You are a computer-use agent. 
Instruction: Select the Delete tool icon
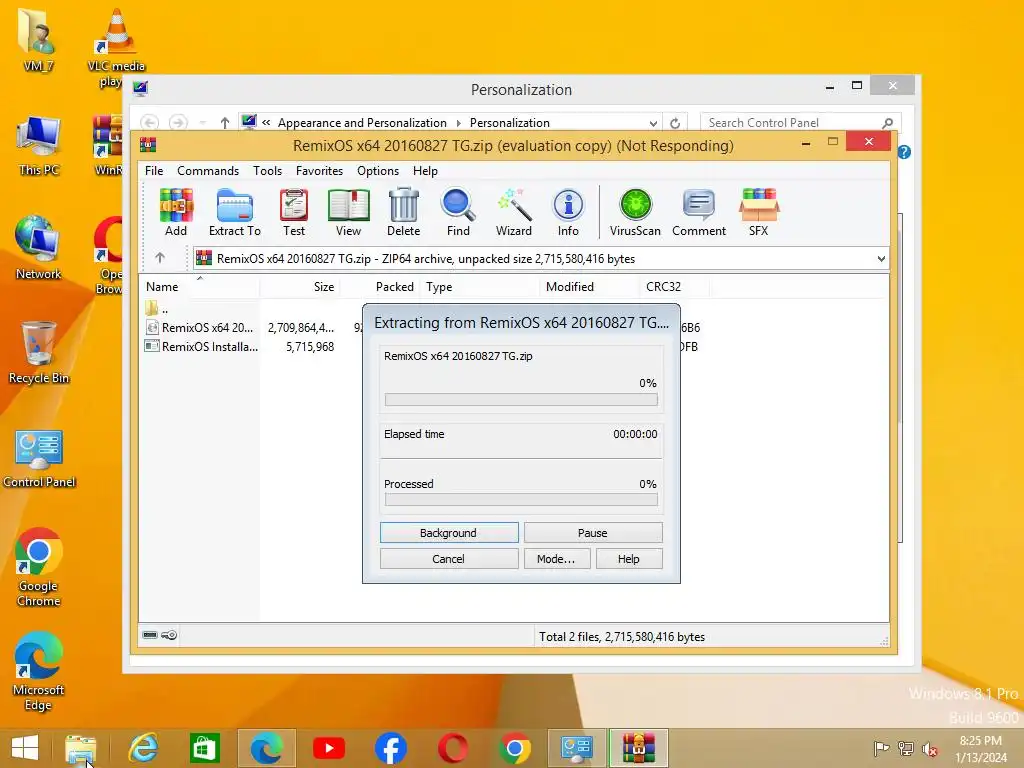point(404,212)
